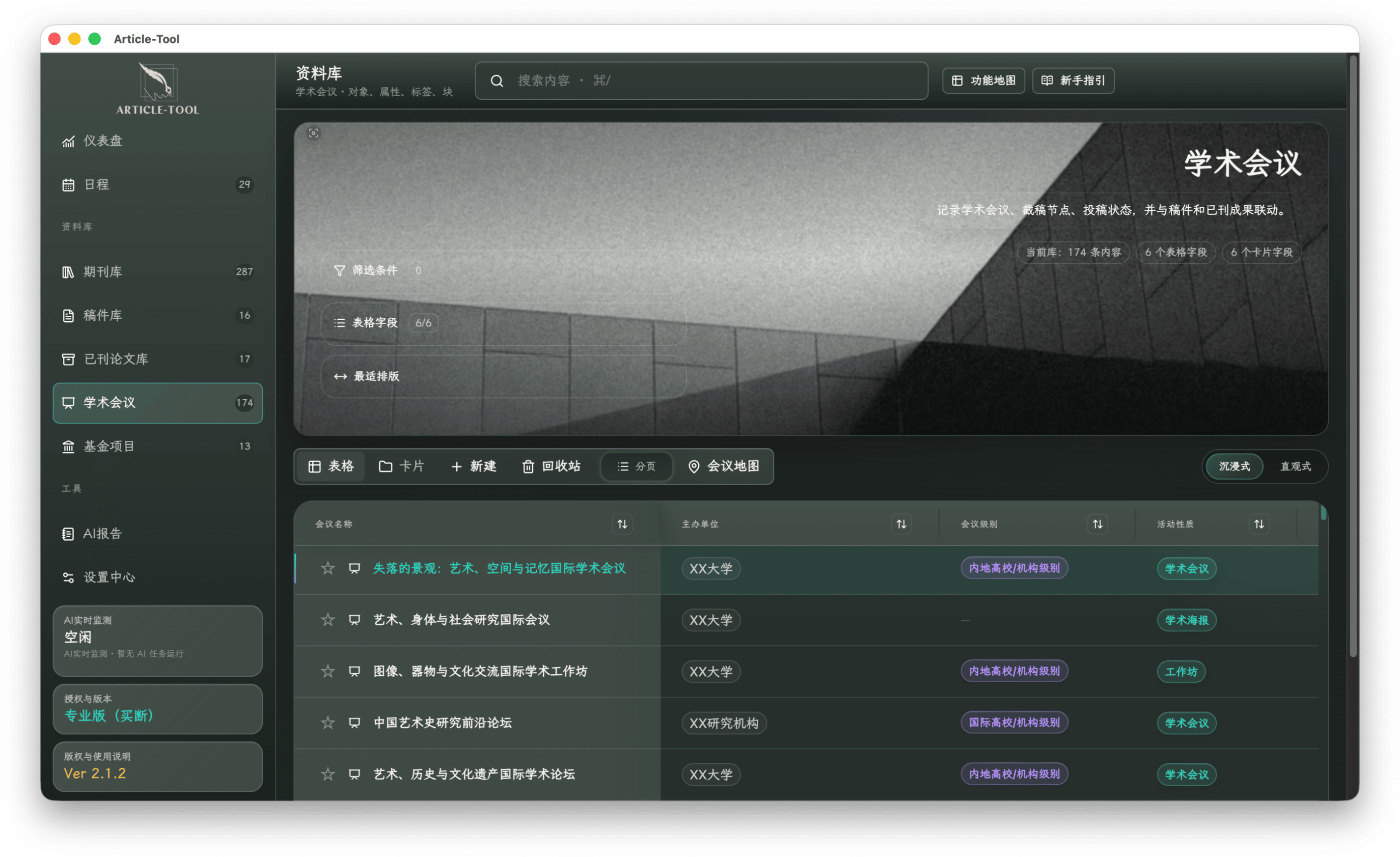Click presentation icon of 艺术、身体与社会 row
The height and width of the screenshot is (857, 1400).
[x=355, y=620]
